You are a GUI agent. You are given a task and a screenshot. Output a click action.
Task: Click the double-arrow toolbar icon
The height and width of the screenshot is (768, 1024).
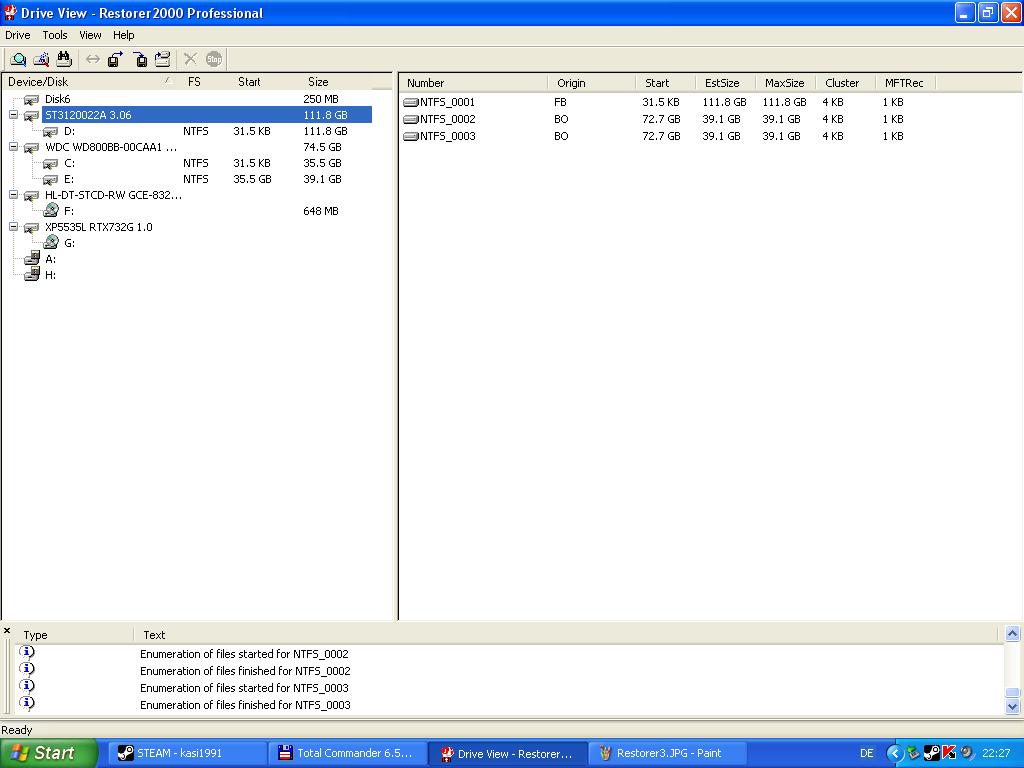93,59
